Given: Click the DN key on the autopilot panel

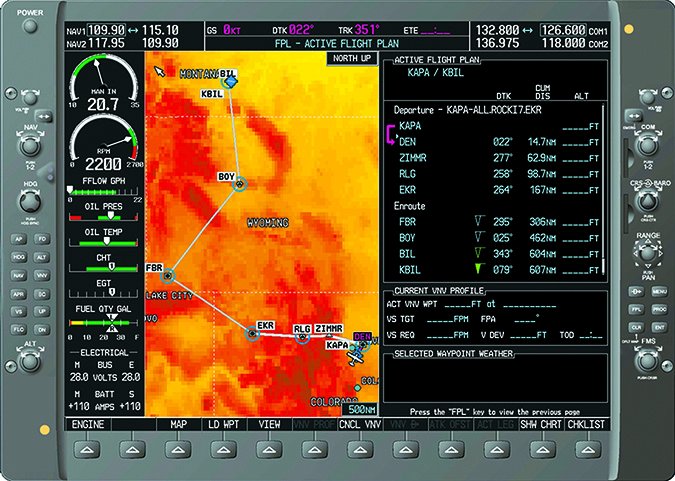Looking at the screenshot, I should click(42, 330).
